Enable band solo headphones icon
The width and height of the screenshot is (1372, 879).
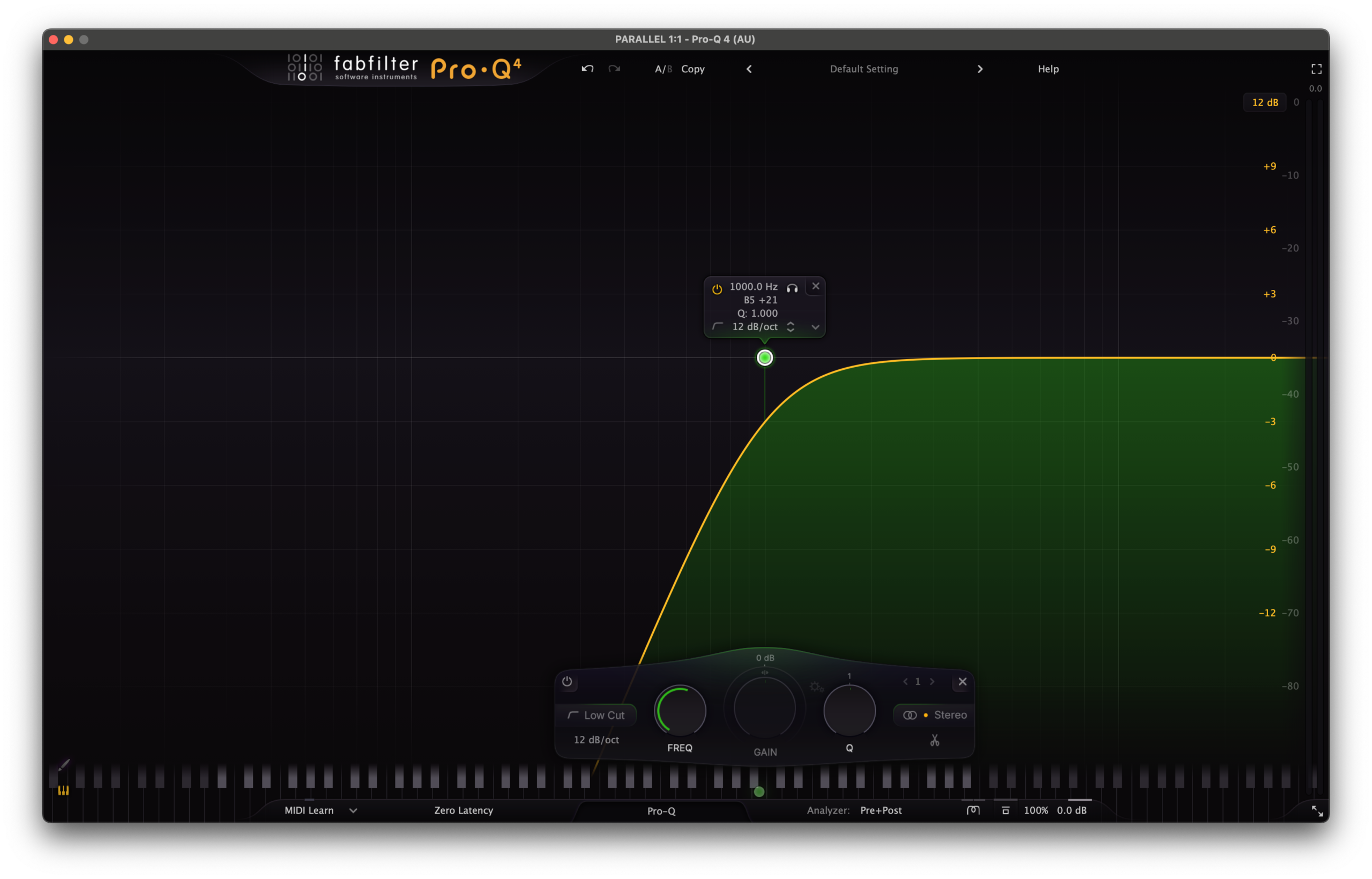click(792, 288)
